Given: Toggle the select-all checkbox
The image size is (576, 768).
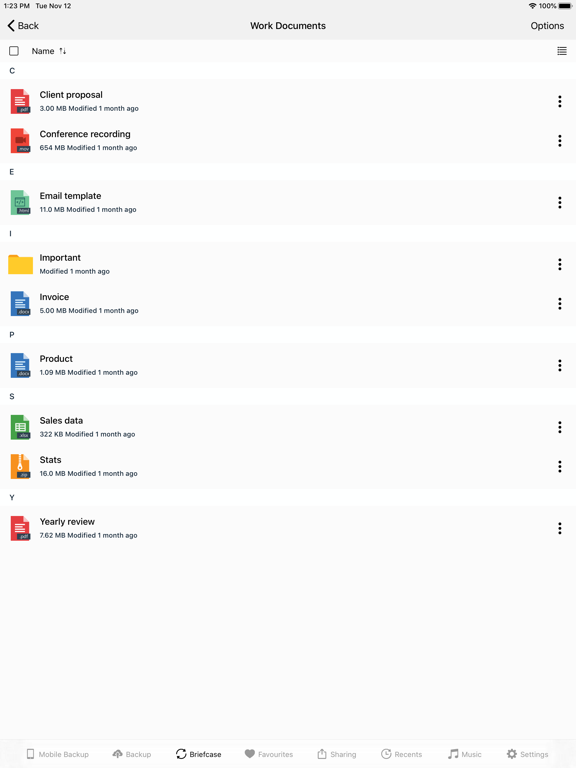Looking at the screenshot, I should click(14, 51).
